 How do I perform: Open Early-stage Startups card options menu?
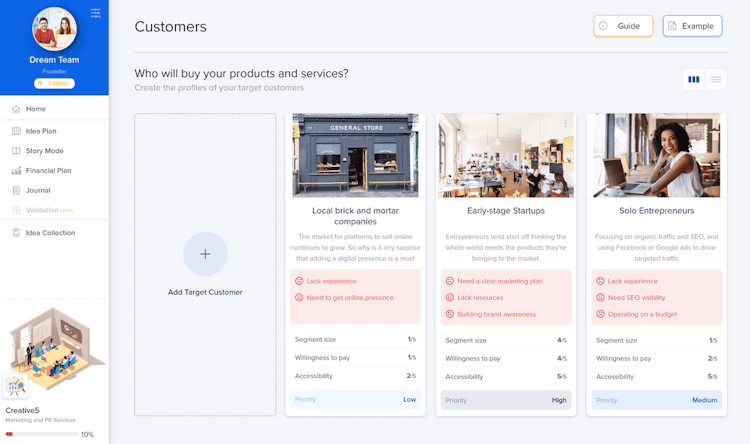point(565,124)
